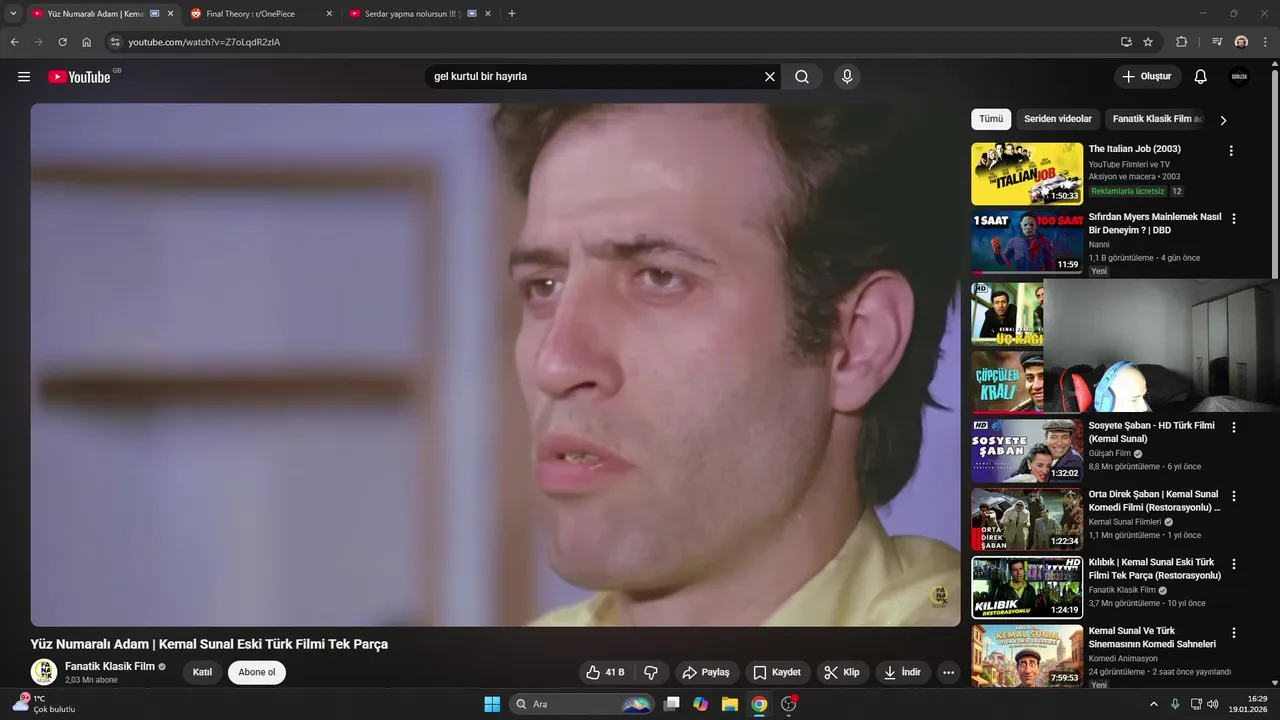Screen dimensions: 1280x720
Task: Open Sıfırdan Myers Mainlemek video title
Action: pyautogui.click(x=1155, y=223)
